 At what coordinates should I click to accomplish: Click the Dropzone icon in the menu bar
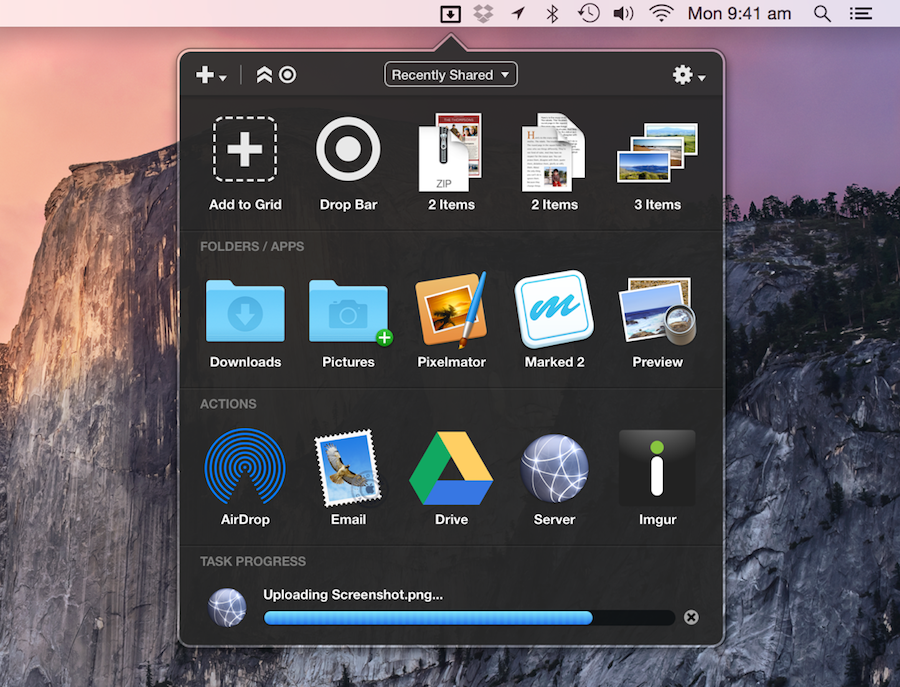click(450, 14)
